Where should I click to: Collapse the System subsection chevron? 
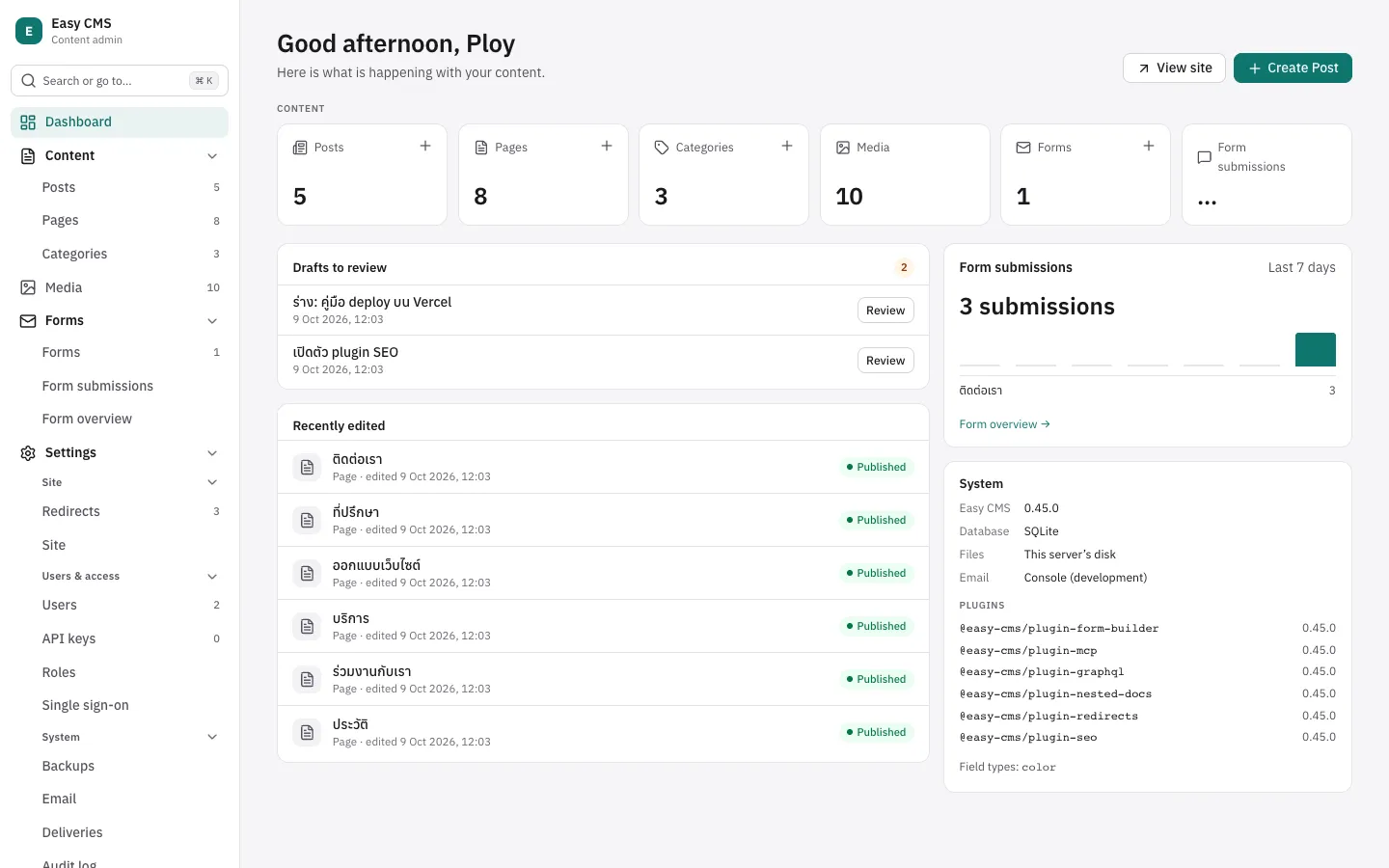click(212, 737)
